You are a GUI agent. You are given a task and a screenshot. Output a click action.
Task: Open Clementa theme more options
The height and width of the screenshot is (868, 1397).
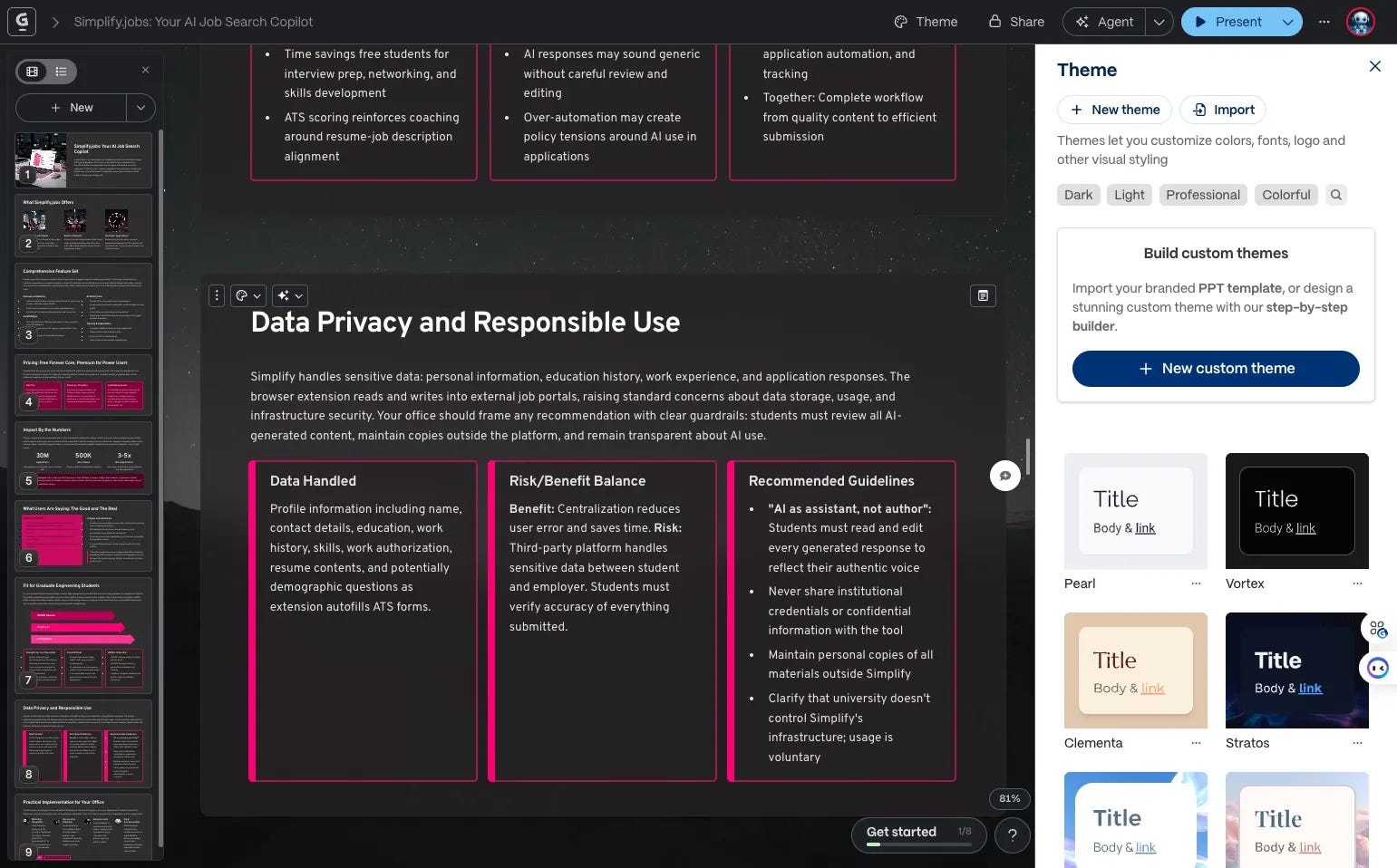(x=1196, y=743)
